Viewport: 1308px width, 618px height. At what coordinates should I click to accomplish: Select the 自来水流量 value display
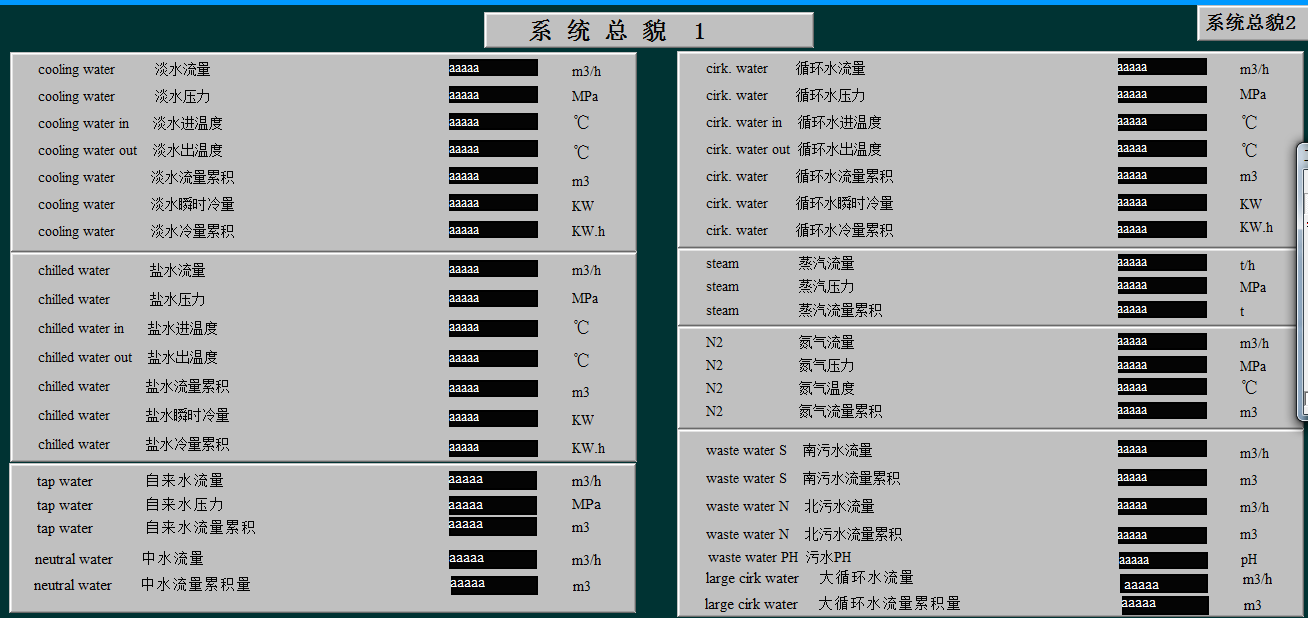[493, 480]
